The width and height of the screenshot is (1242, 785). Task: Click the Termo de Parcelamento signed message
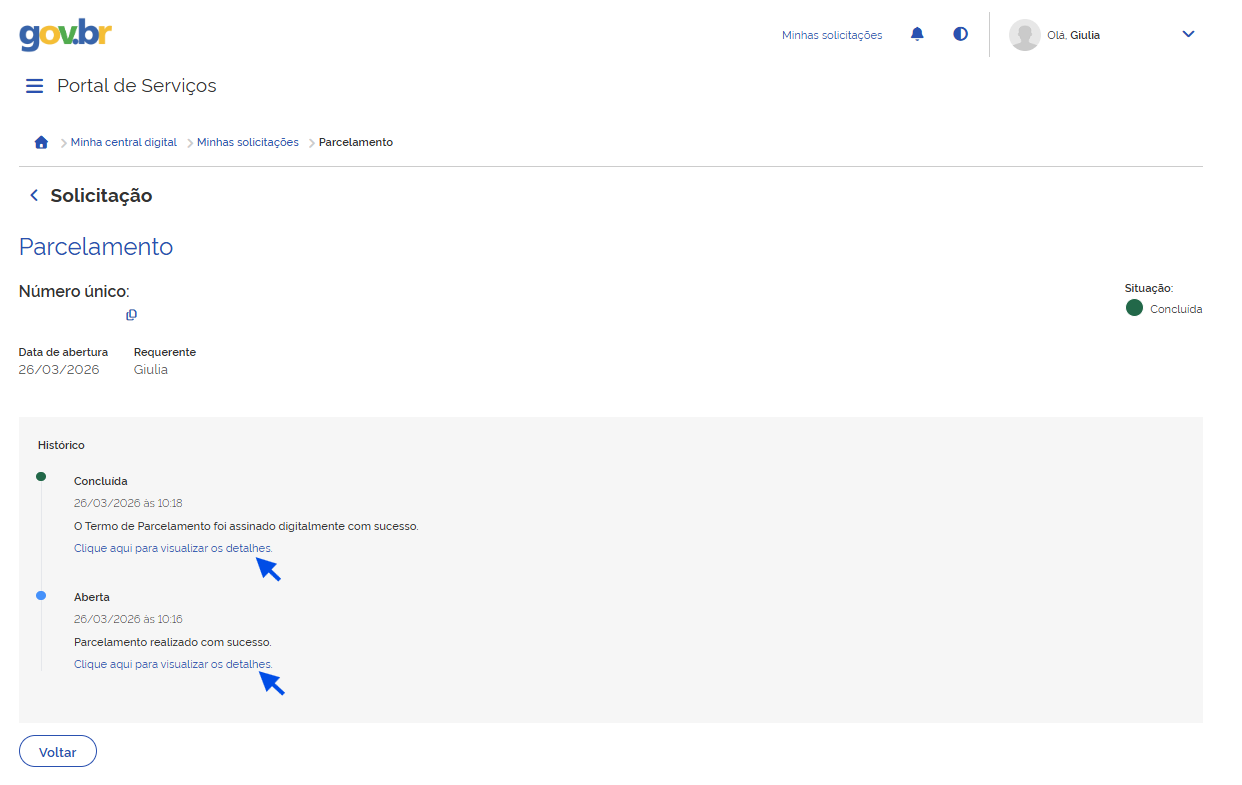246,526
